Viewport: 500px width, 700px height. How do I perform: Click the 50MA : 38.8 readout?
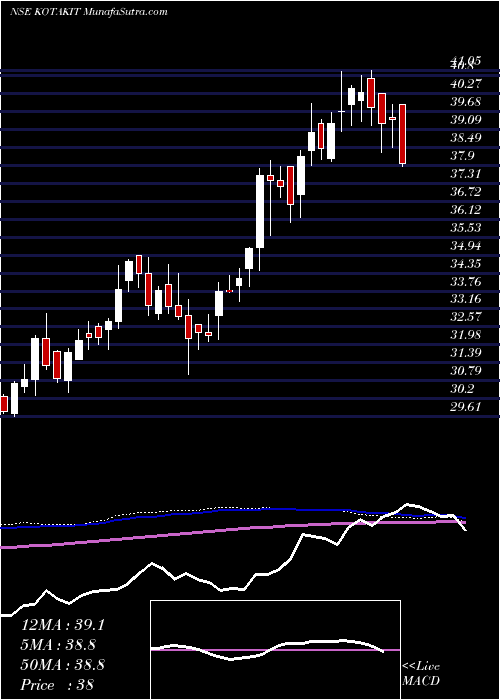click(63, 665)
